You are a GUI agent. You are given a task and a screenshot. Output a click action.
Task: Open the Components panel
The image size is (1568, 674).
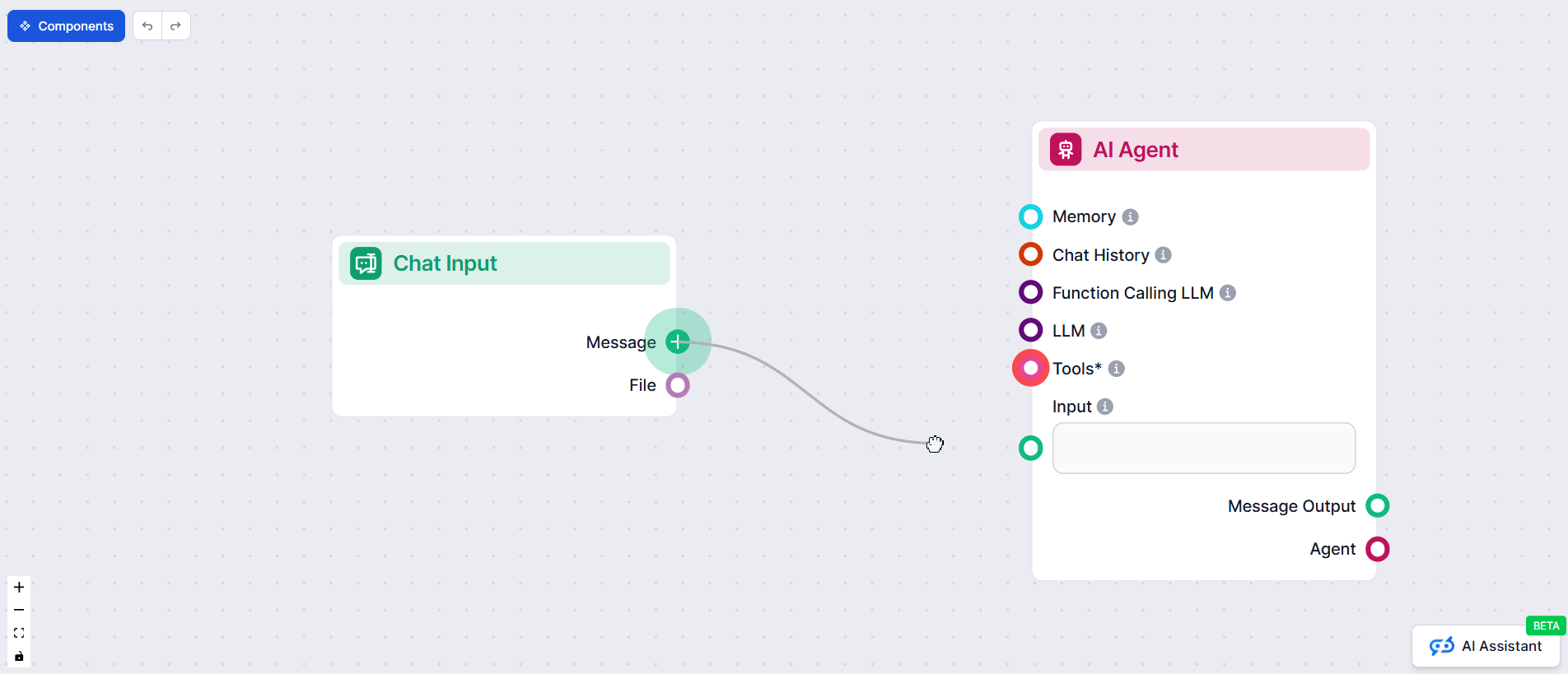click(x=67, y=26)
